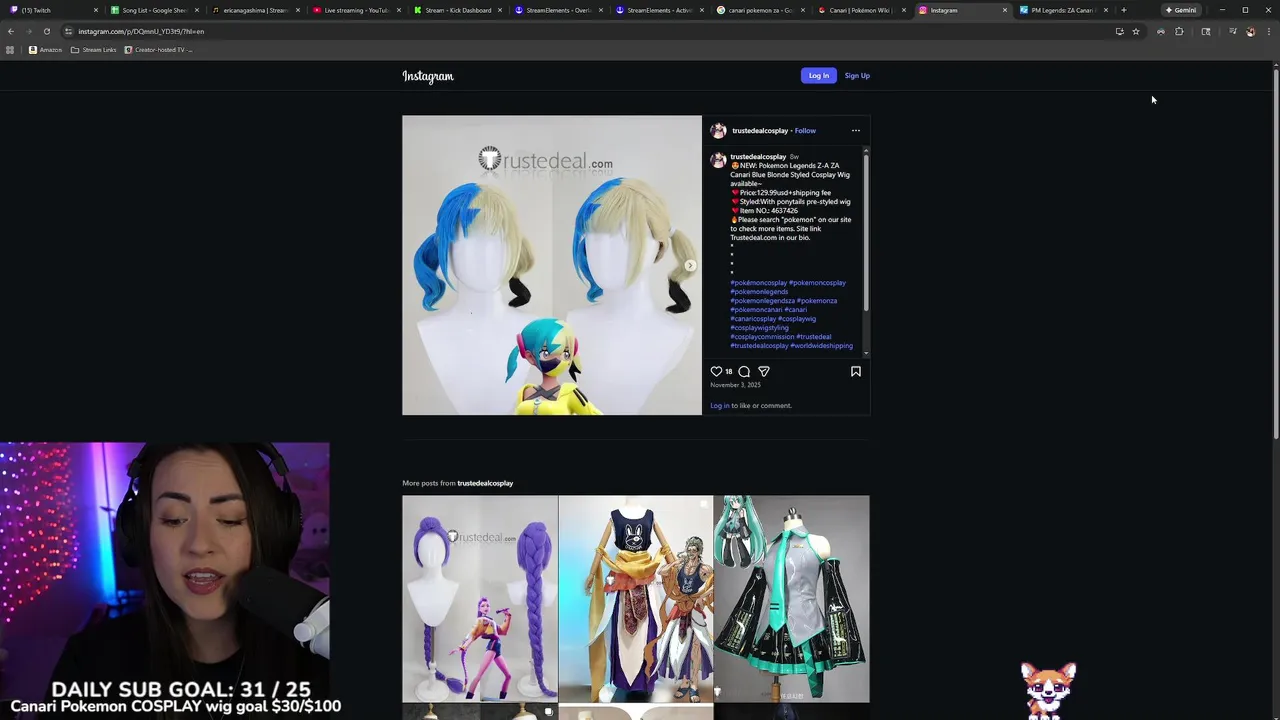Open browser extensions puzzle icon
Viewport: 1280px width, 720px height.
1179,31
